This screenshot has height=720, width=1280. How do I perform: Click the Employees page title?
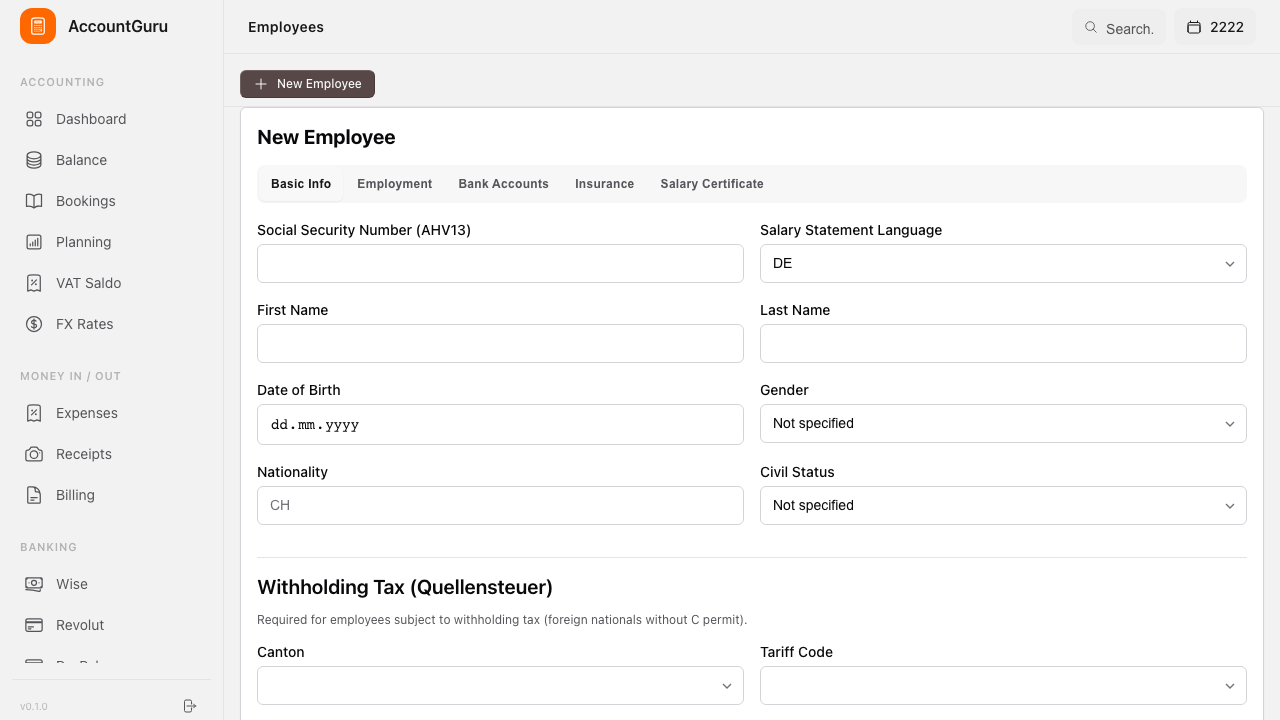click(286, 27)
